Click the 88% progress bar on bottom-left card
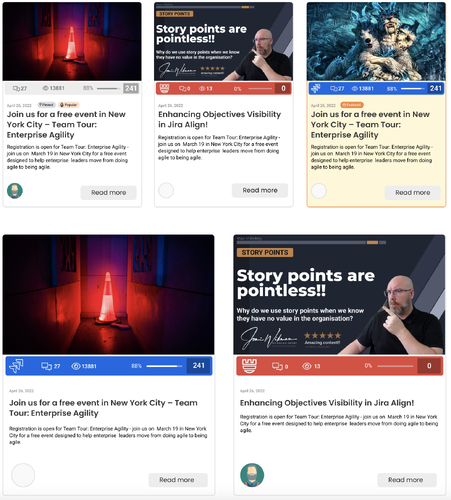This screenshot has width=451, height=500. 164,366
